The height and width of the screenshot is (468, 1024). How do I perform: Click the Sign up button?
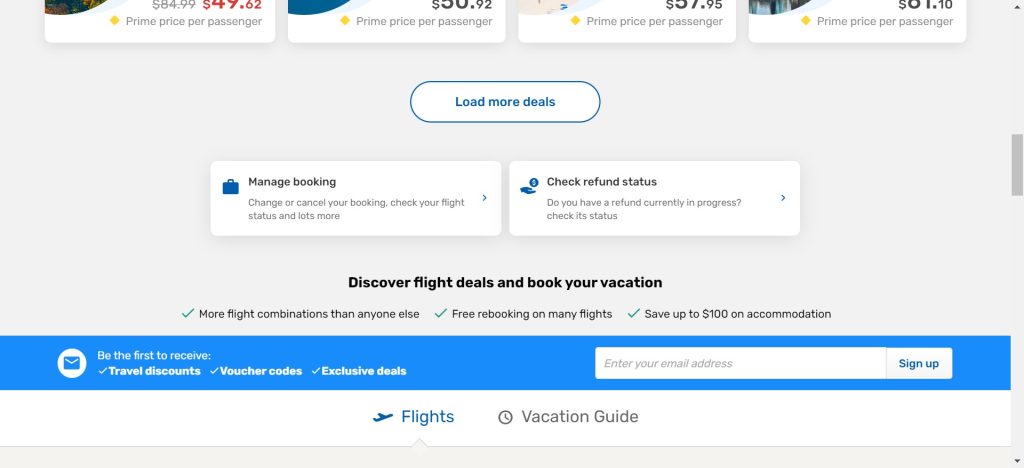pos(918,363)
